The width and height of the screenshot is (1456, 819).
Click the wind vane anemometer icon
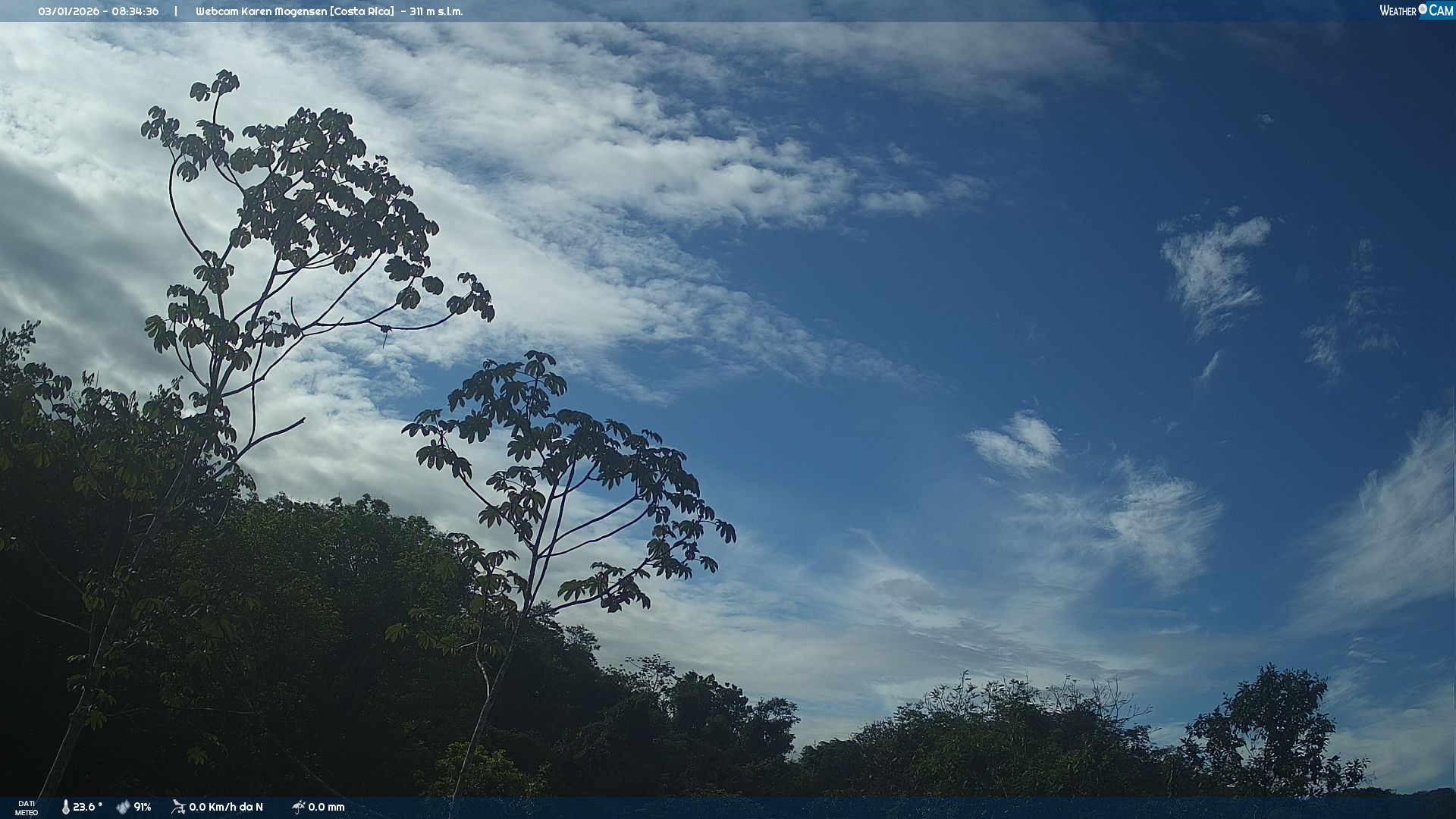tap(178, 807)
